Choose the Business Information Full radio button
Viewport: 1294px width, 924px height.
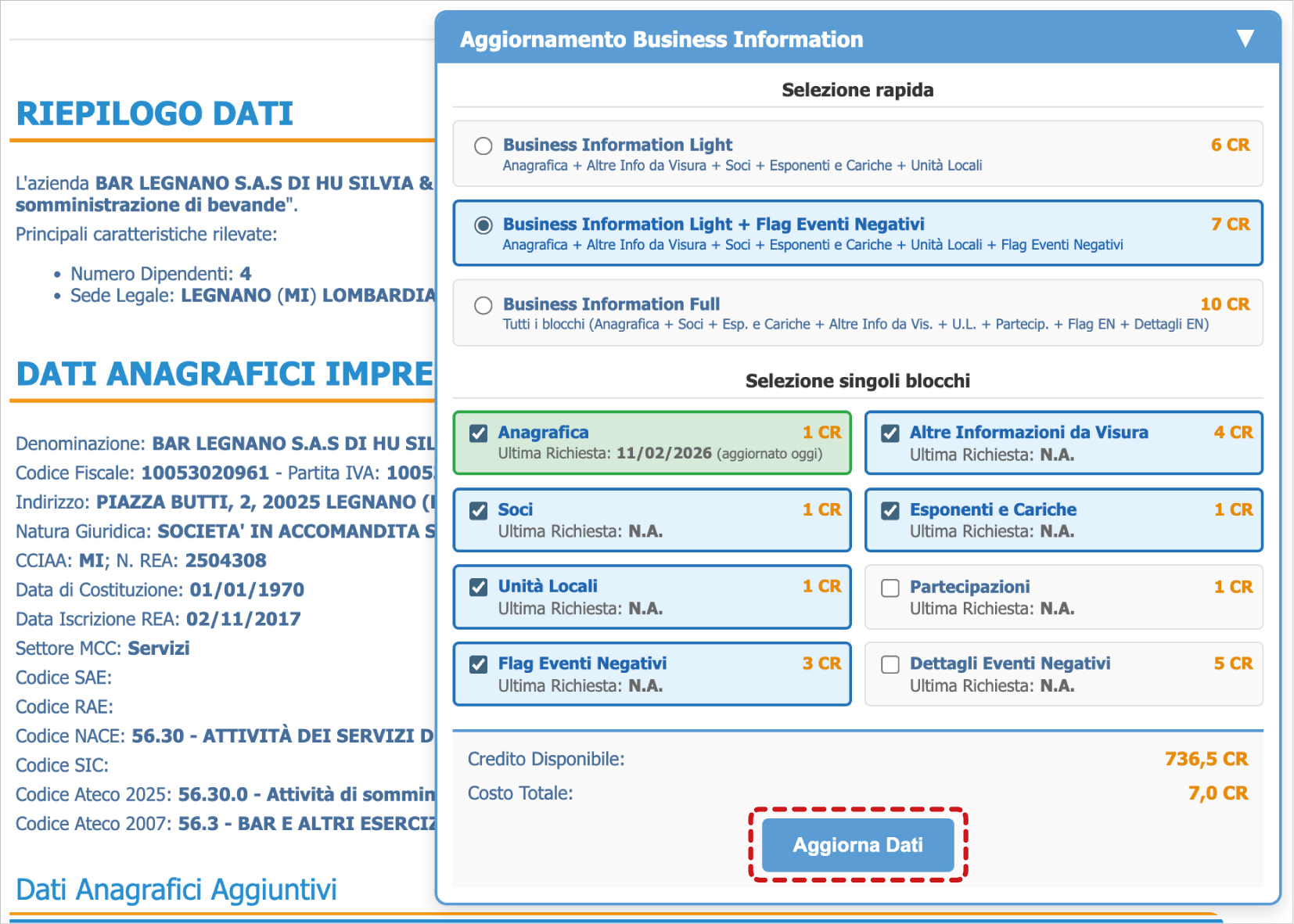coord(483,305)
